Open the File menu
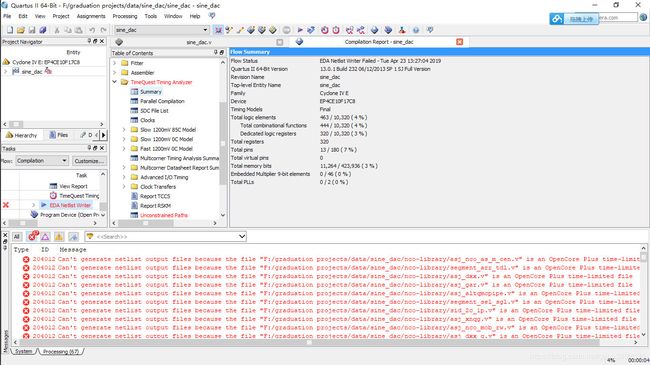Viewport: 650px width, 365px height. (7, 16)
